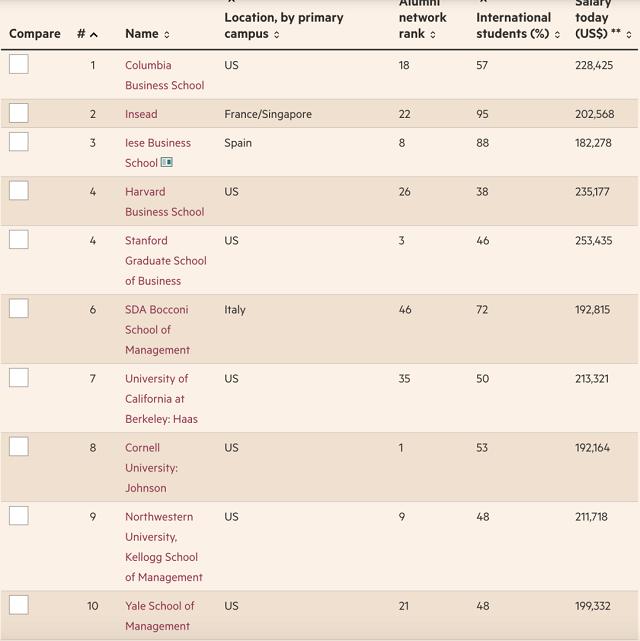
Task: Open the Insead school page
Action: pos(141,114)
